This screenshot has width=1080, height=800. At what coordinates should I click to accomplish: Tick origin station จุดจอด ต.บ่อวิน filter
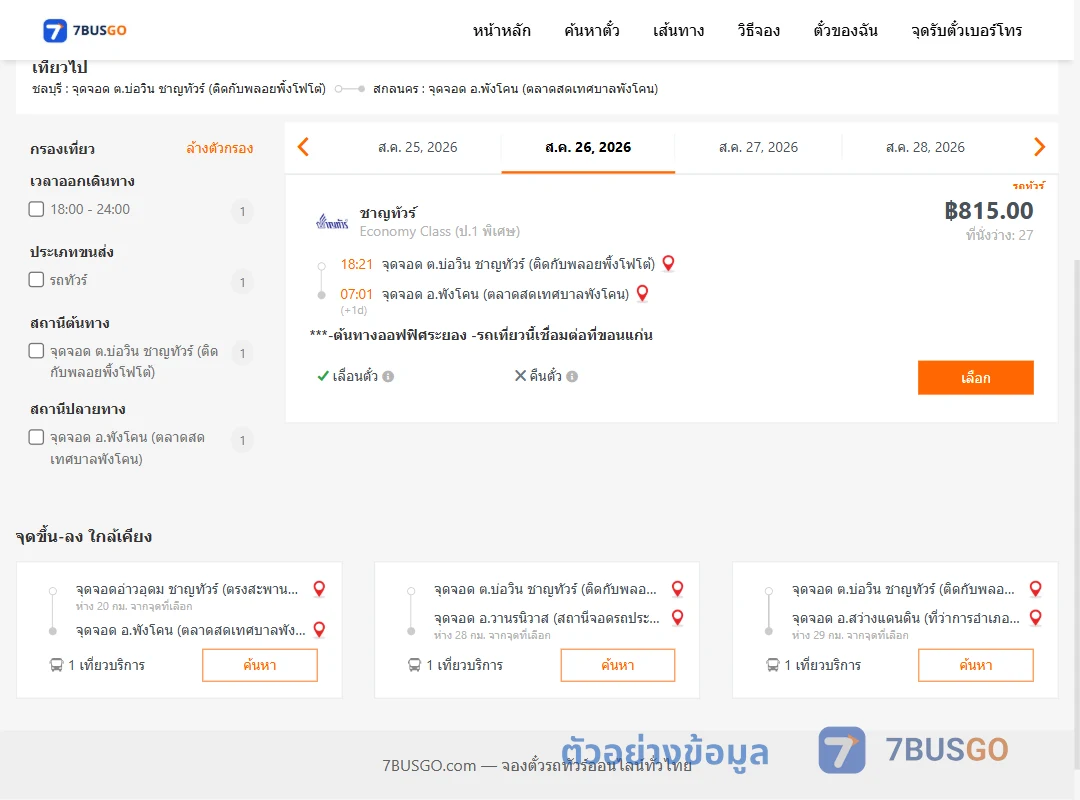37,351
